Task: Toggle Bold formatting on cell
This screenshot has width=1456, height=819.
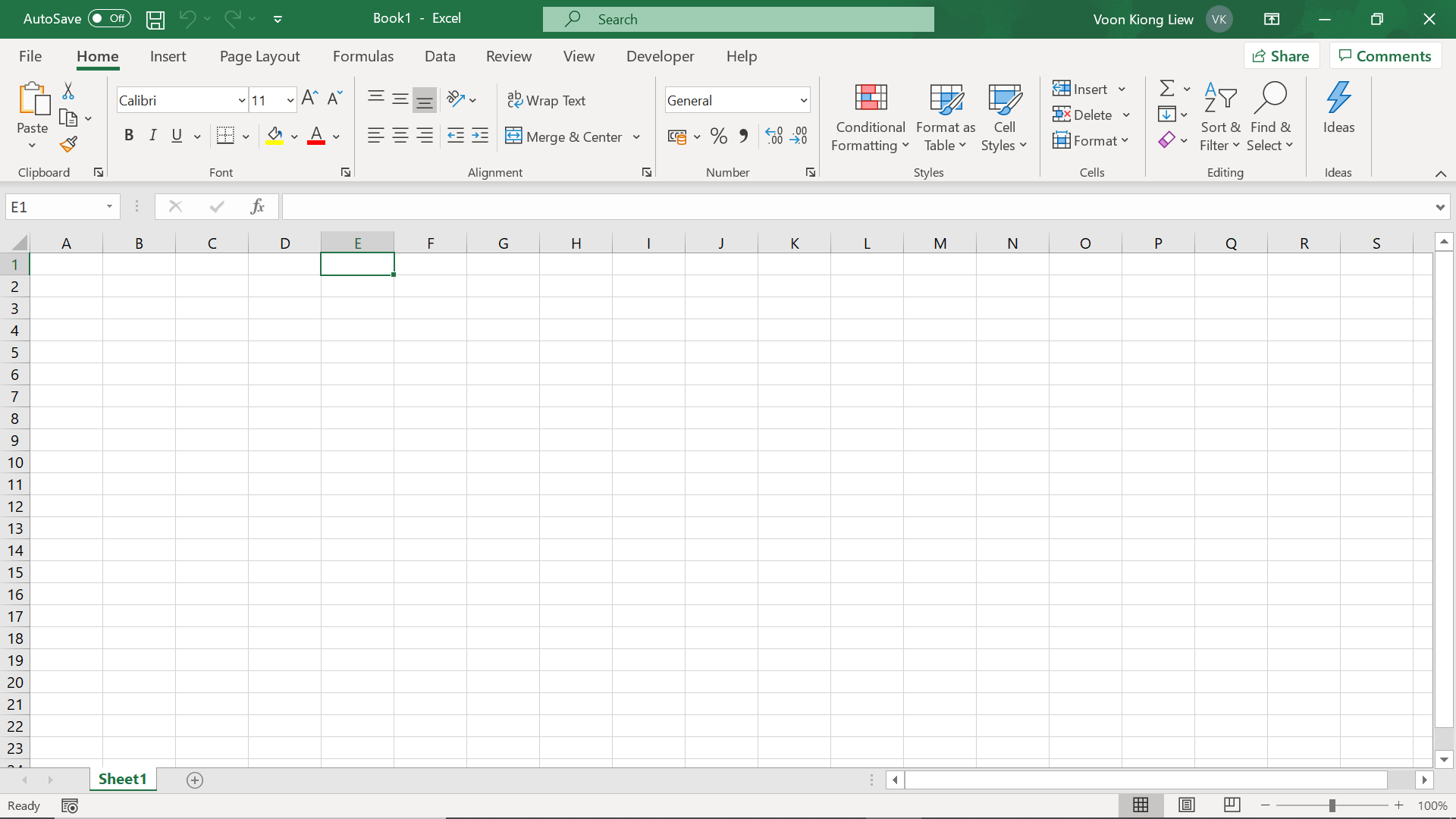Action: (x=128, y=135)
